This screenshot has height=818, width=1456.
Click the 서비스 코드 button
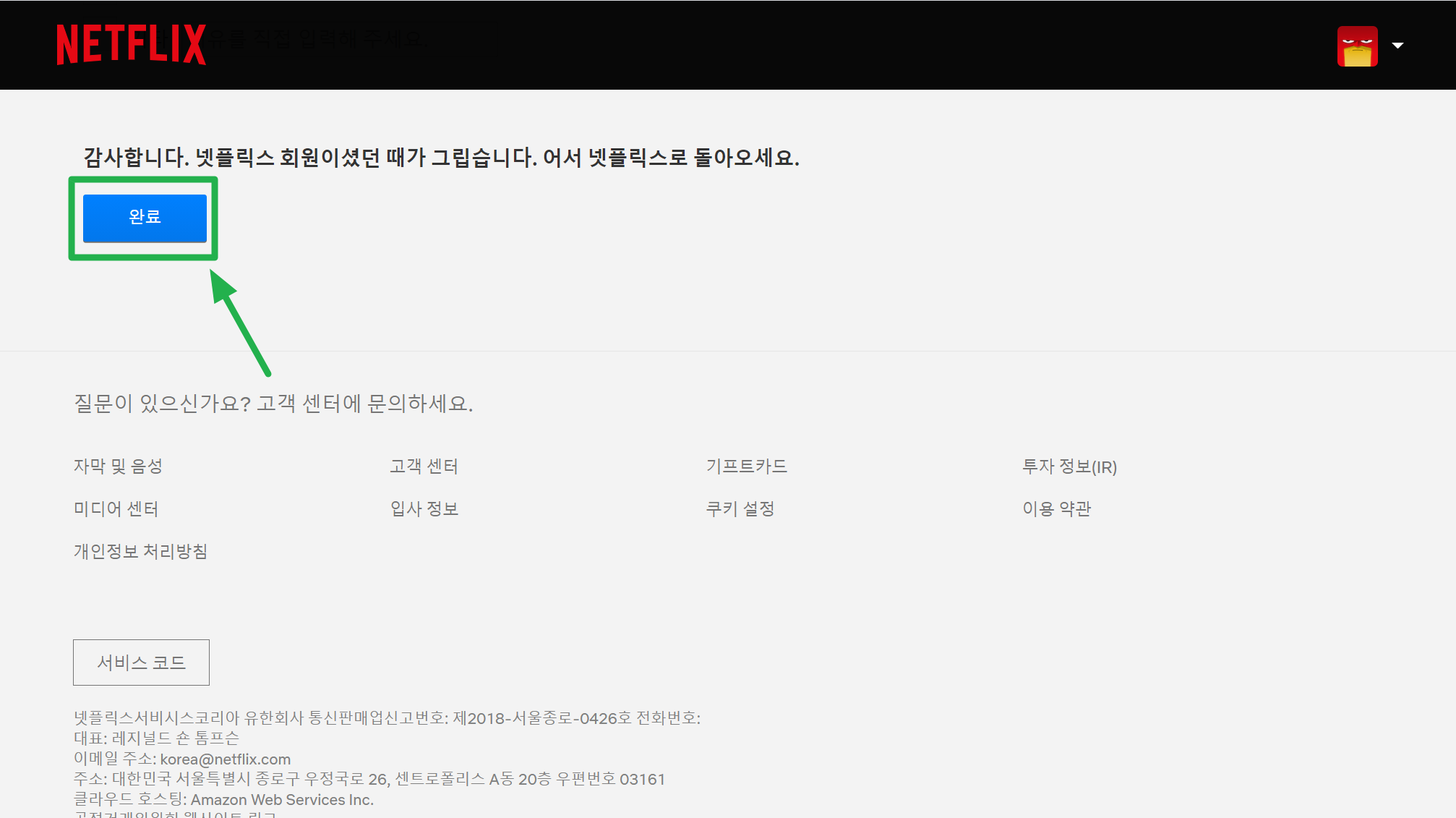141,663
